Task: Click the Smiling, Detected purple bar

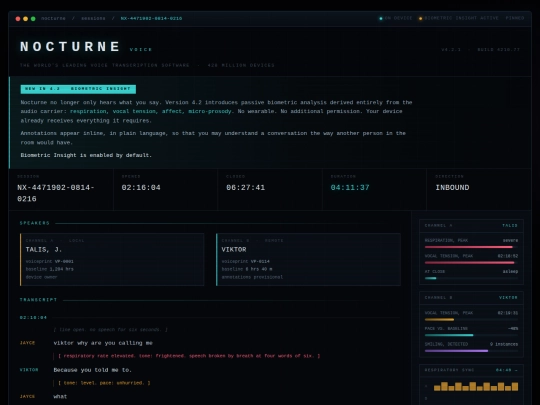Action: click(471, 351)
